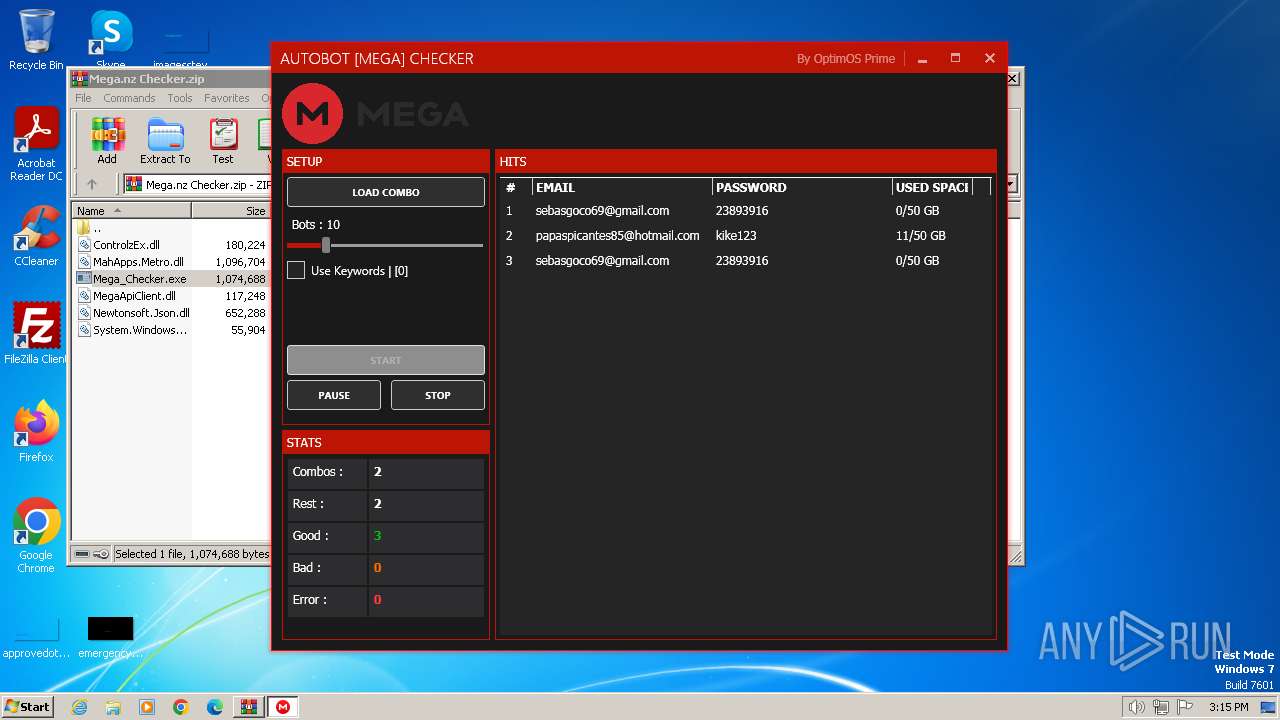Open Microsoft Edge from taskbar
Screen dimensions: 1280x720
215,707
